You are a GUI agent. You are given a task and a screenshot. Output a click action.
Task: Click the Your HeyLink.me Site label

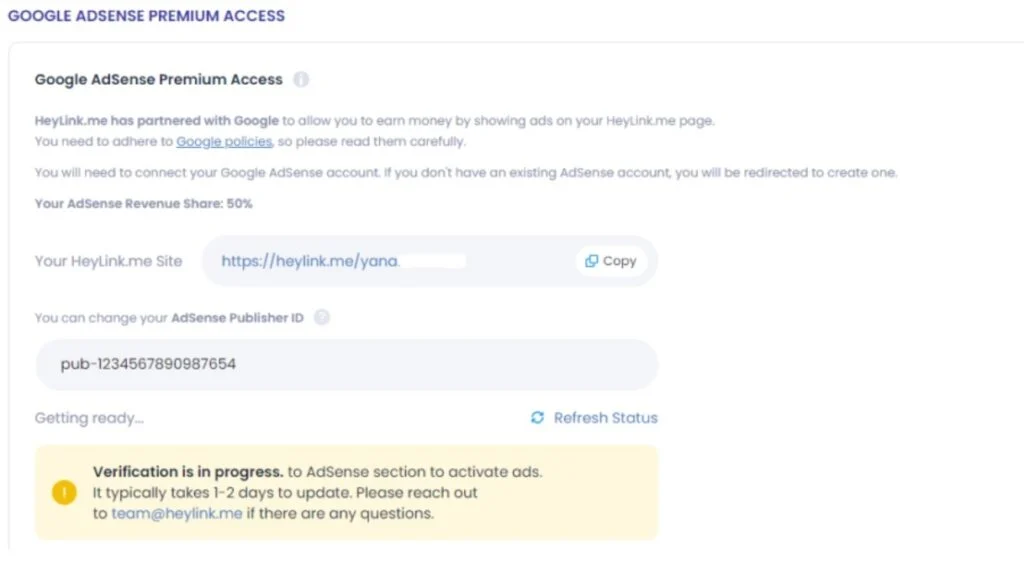pyautogui.click(x=109, y=261)
